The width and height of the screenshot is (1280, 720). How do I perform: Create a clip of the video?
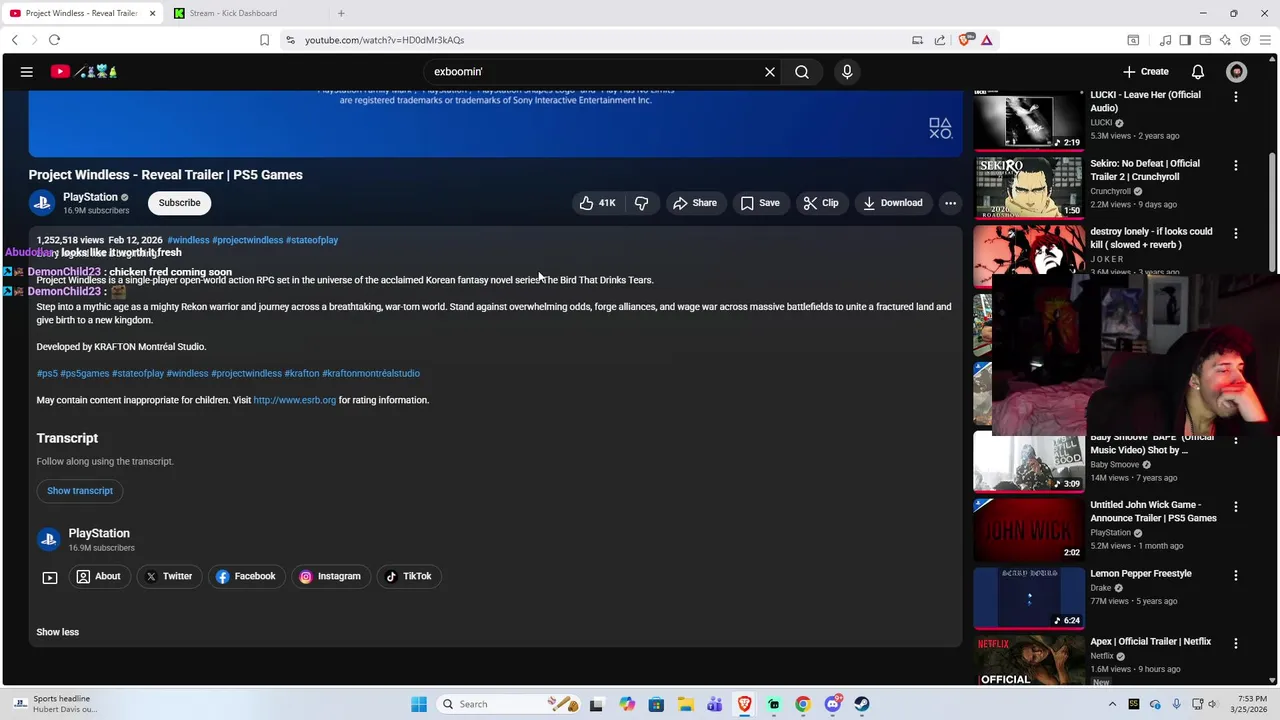(x=821, y=203)
